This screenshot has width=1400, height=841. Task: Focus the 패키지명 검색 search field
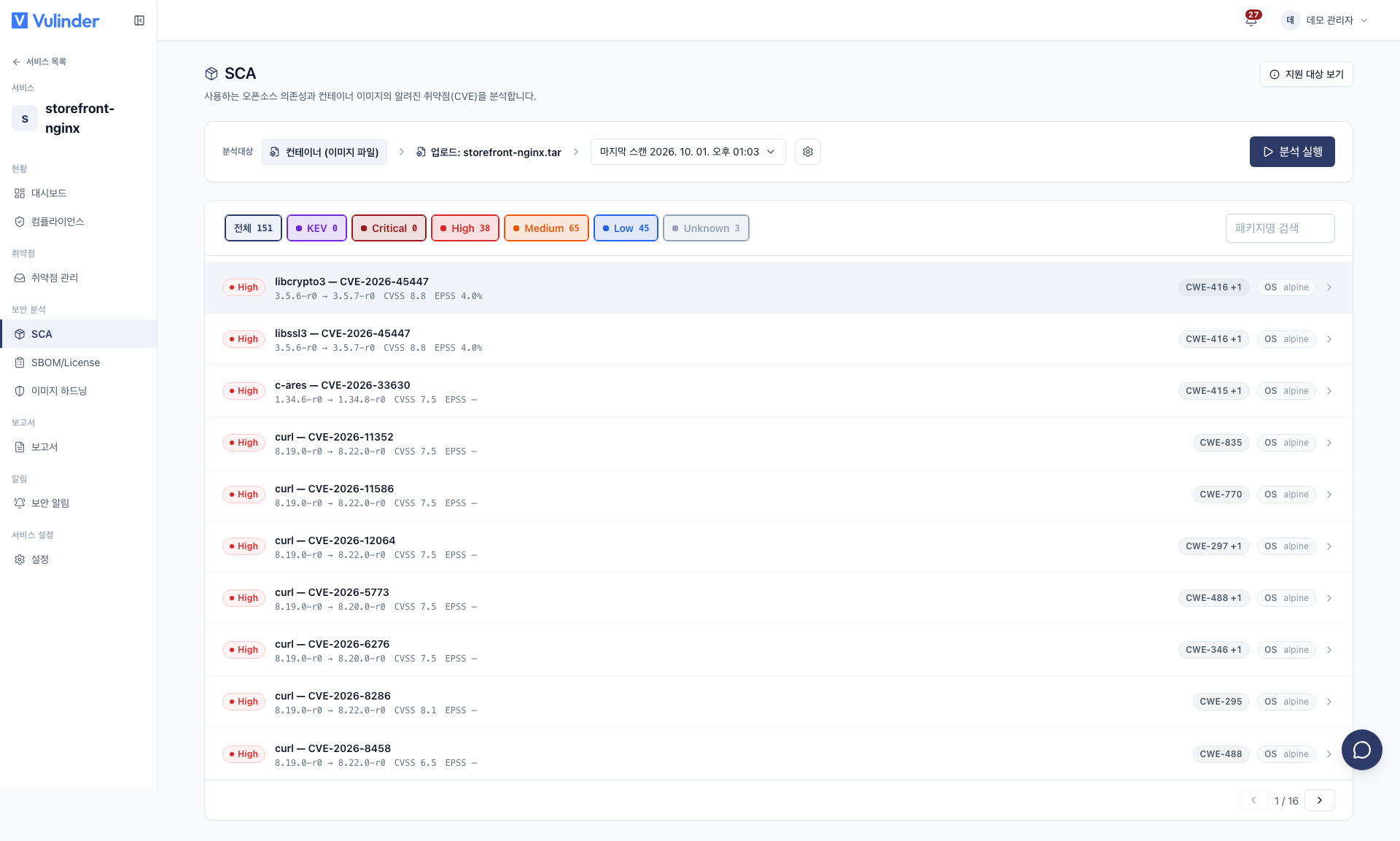(x=1280, y=228)
